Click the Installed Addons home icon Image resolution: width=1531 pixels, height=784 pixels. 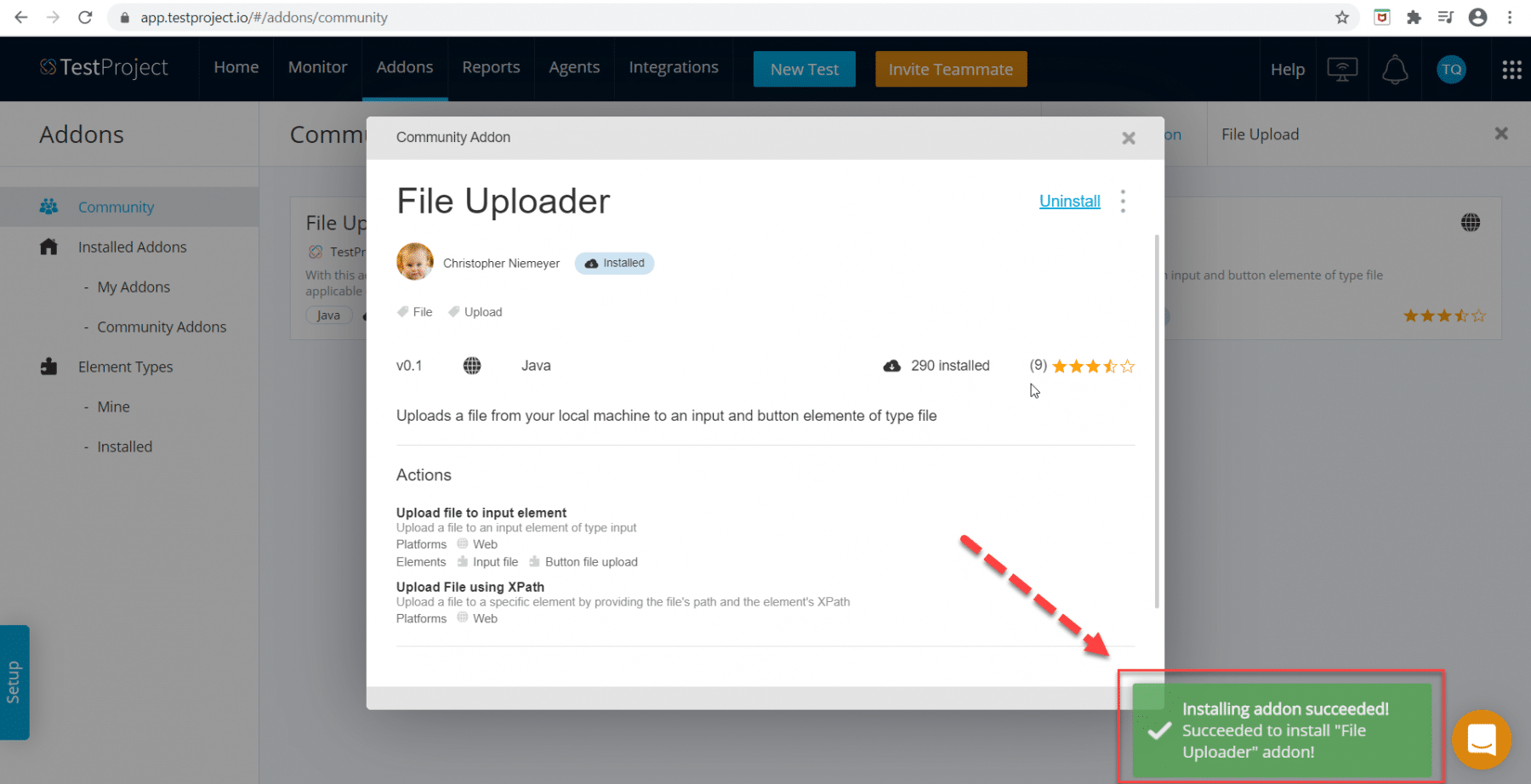48,247
